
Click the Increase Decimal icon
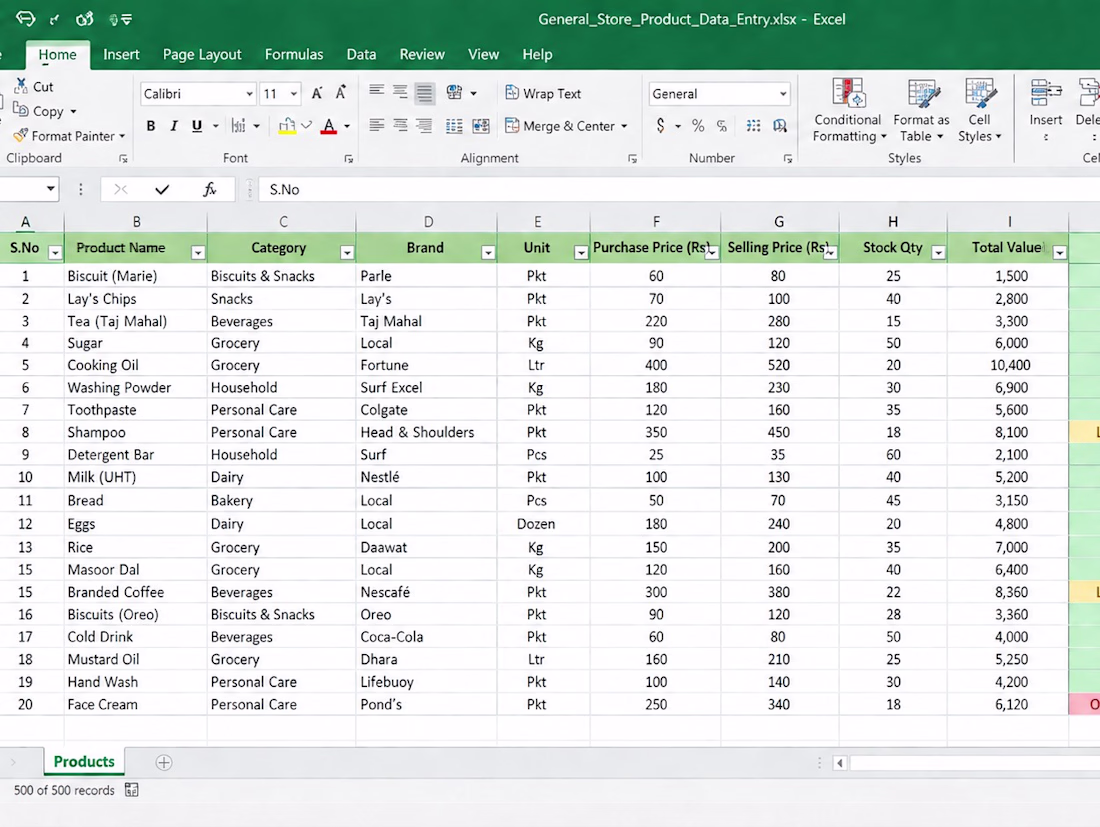(753, 126)
